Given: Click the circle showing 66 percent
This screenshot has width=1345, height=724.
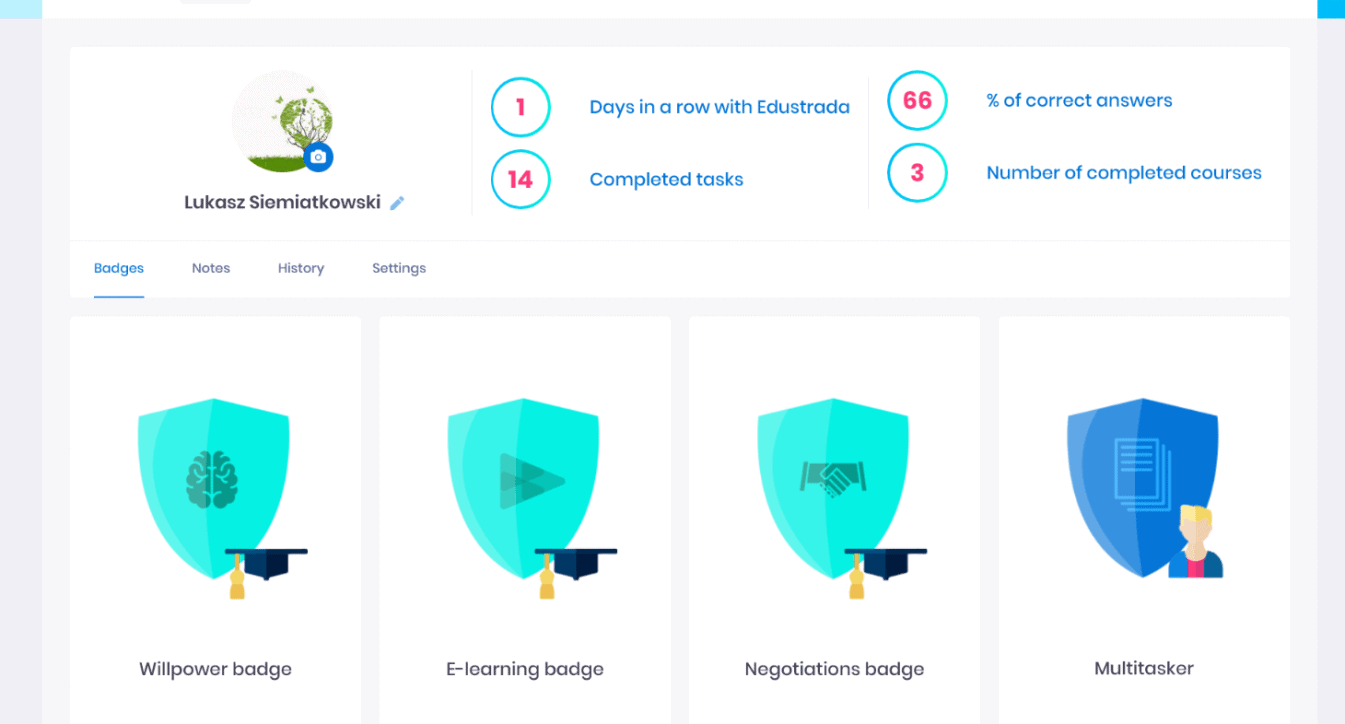Looking at the screenshot, I should tap(917, 100).
